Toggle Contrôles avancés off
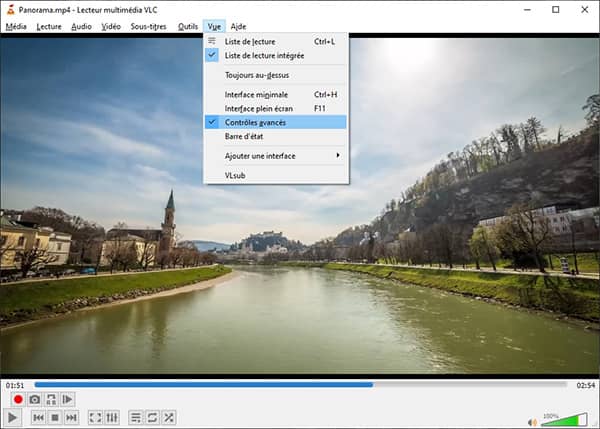Image resolution: width=600 pixels, height=429 pixels. tap(276, 122)
